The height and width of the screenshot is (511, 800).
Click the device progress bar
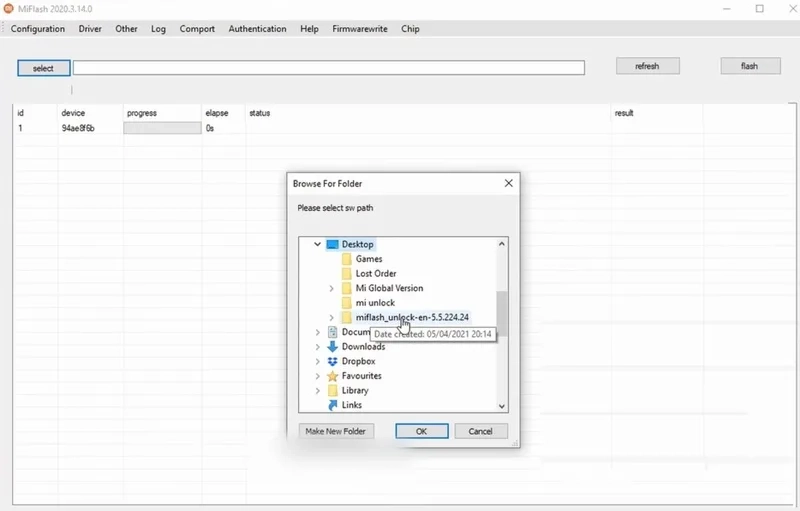pos(162,128)
